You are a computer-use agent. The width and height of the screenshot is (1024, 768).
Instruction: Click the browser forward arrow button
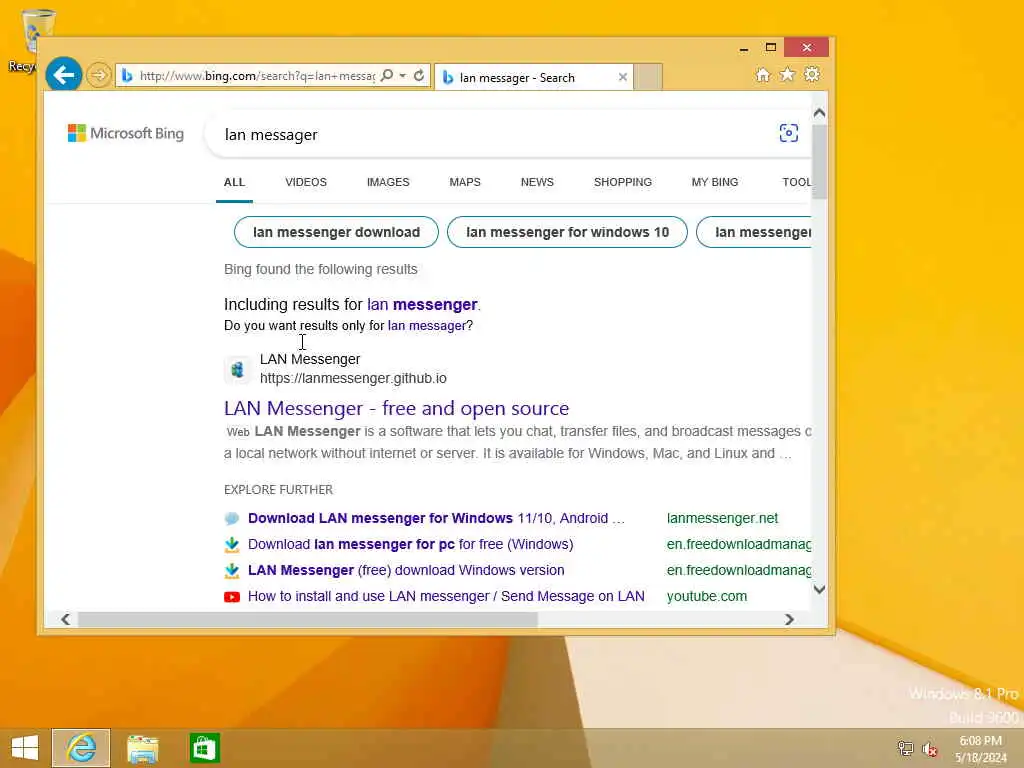99,75
